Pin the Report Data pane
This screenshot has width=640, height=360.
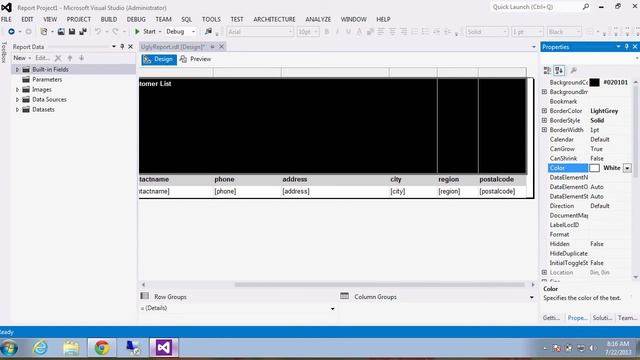(x=122, y=47)
